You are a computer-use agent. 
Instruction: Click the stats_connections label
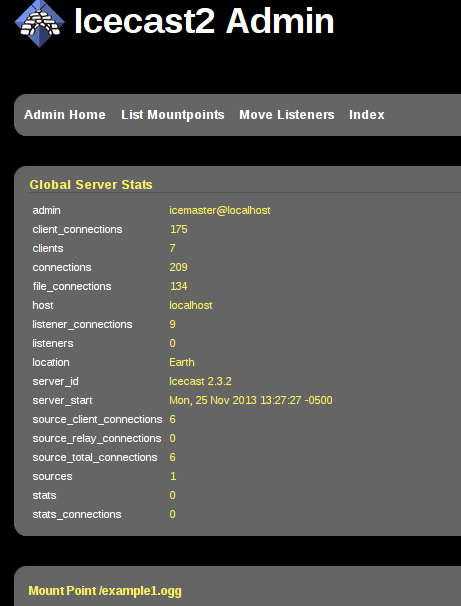click(77, 514)
